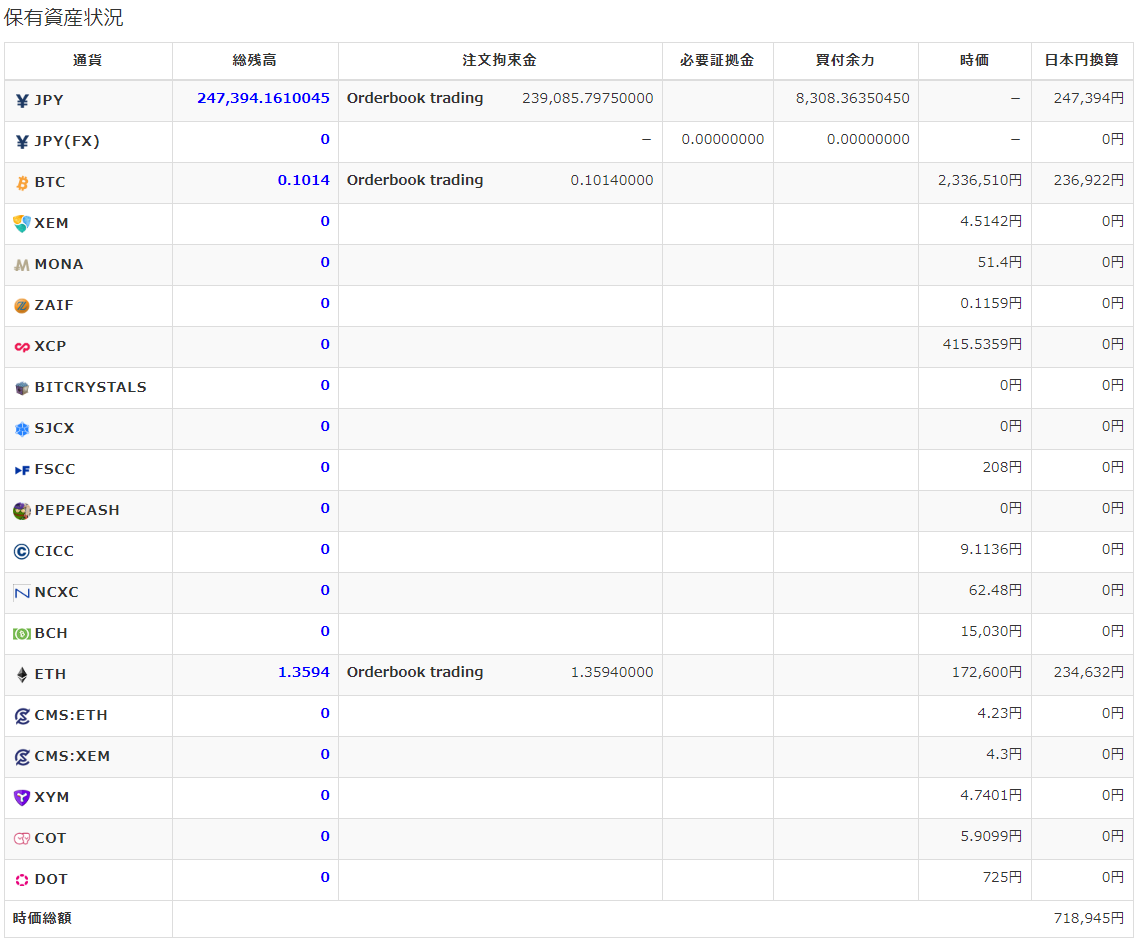
Task: Click the 時価 column header
Action: tap(974, 60)
